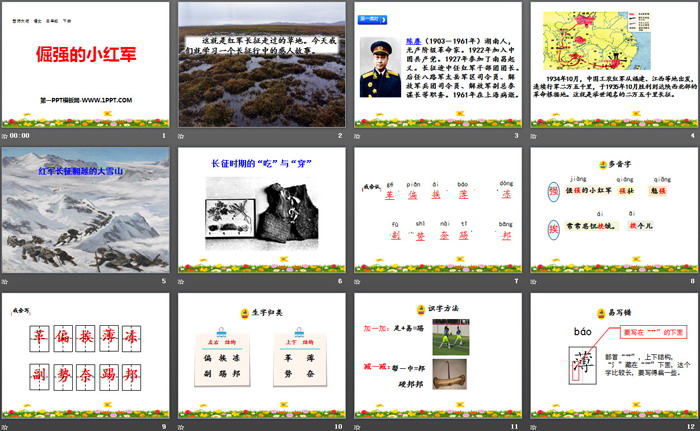Screen dimensions: 700x431
Task: Click the transition star icon under slide 2
Action: click(181, 136)
